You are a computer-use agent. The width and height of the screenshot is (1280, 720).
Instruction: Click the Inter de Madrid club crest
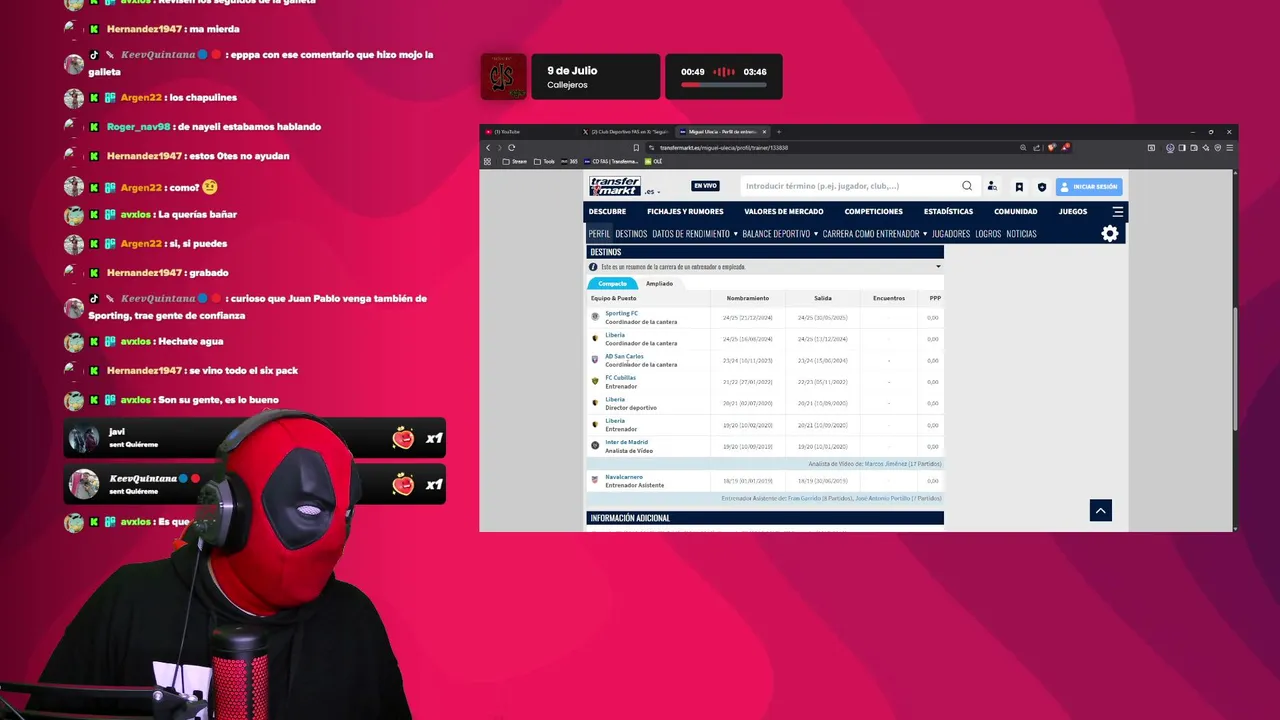tap(595, 446)
